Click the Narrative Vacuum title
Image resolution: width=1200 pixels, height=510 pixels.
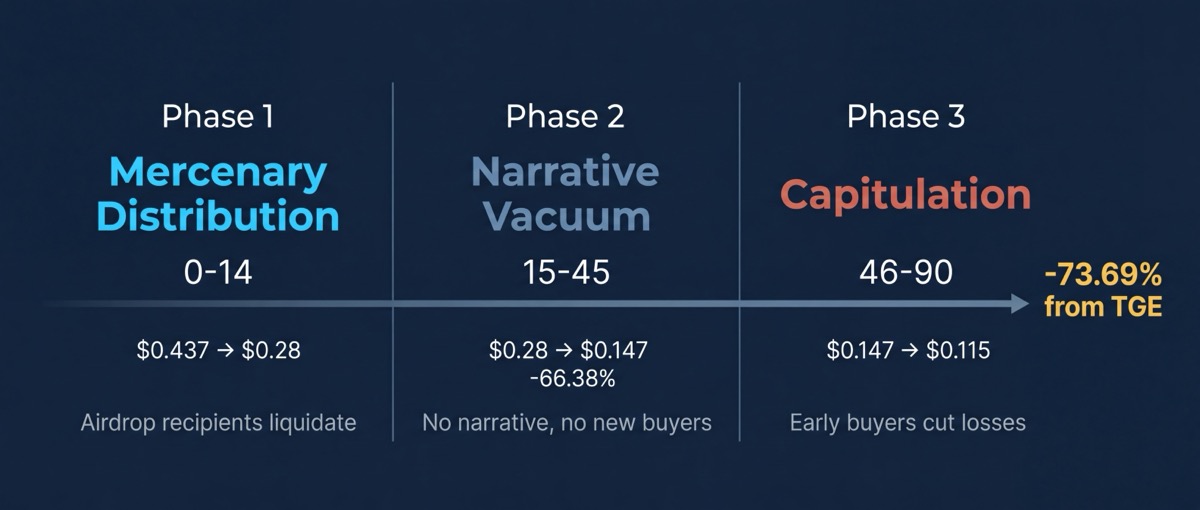[565, 194]
